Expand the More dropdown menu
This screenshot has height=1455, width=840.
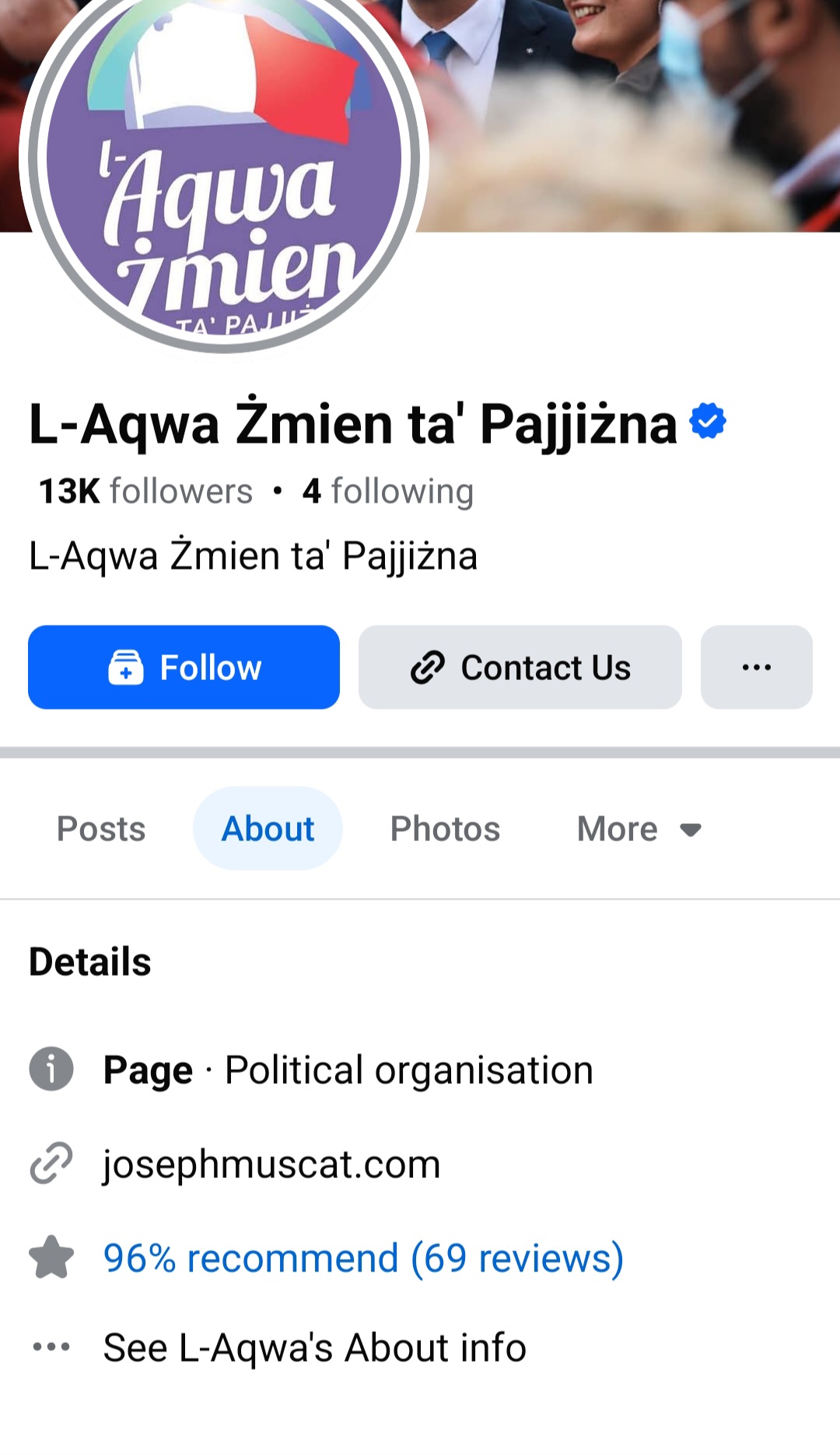tap(618, 829)
